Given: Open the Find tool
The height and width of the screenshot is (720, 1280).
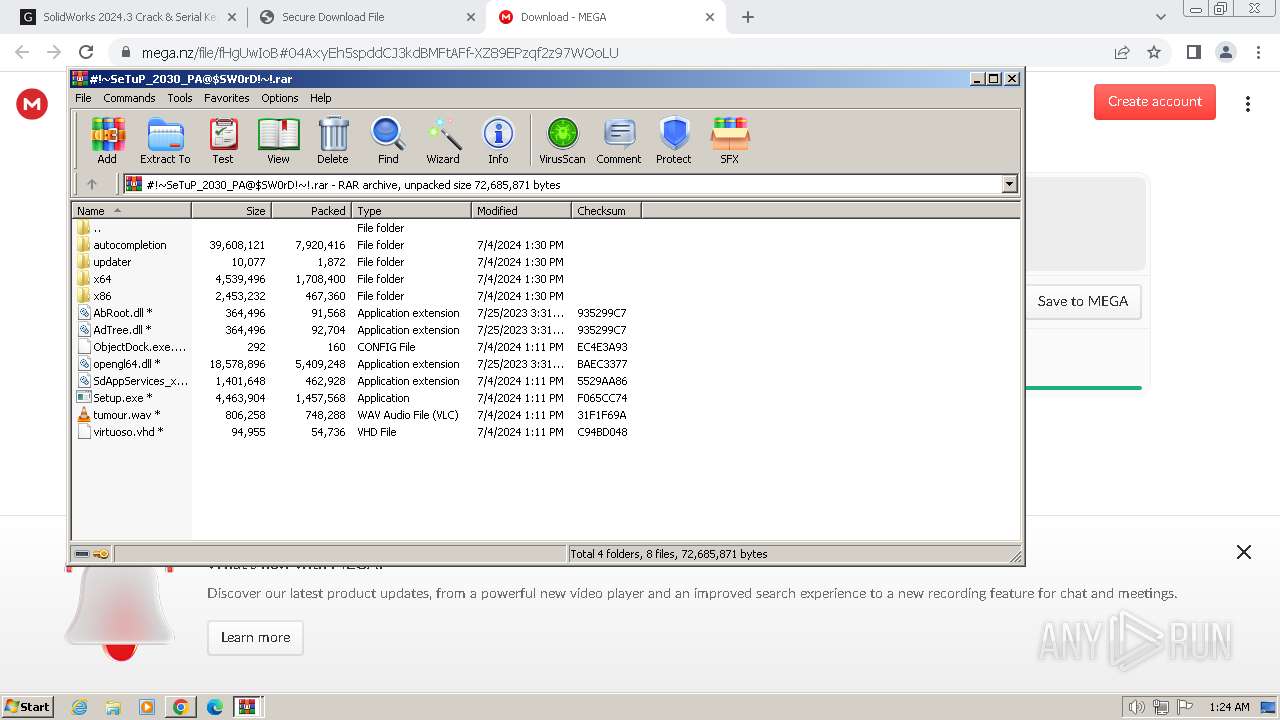Looking at the screenshot, I should pyautogui.click(x=388, y=140).
